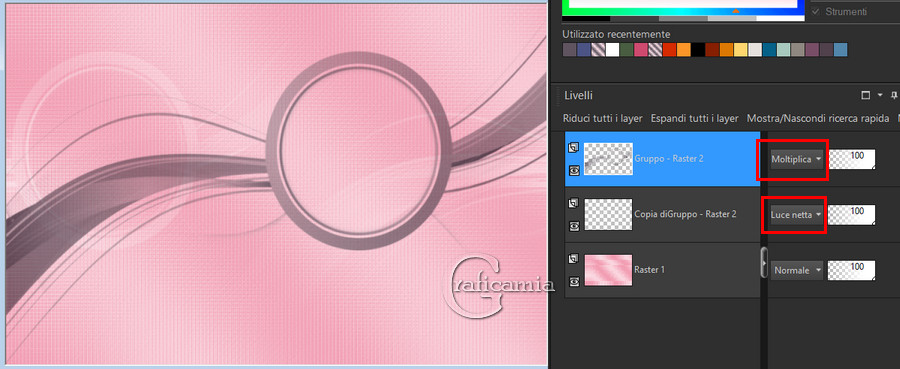Viewport: 900px width, 369px height.
Task: Toggle visibility of Copia diGruppo - Raster 2 layer
Action: click(574, 226)
